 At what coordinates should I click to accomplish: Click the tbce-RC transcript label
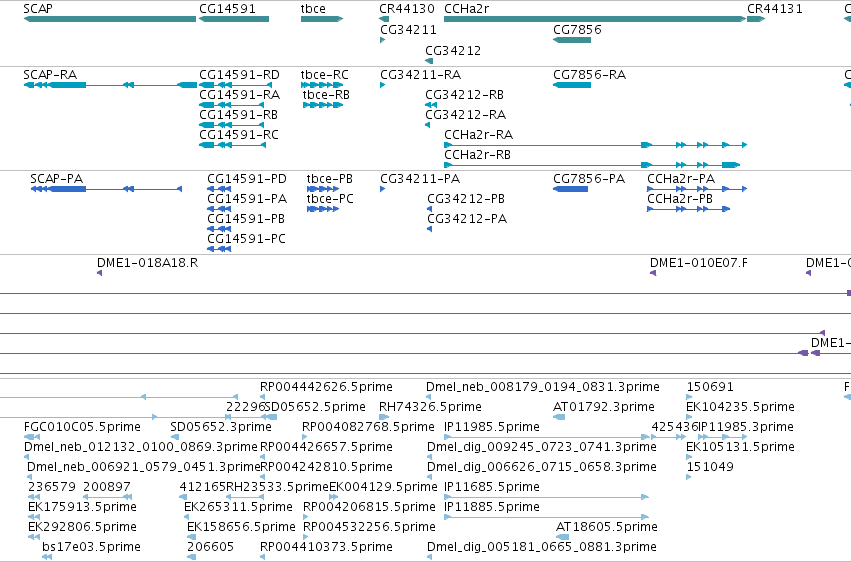(325, 75)
